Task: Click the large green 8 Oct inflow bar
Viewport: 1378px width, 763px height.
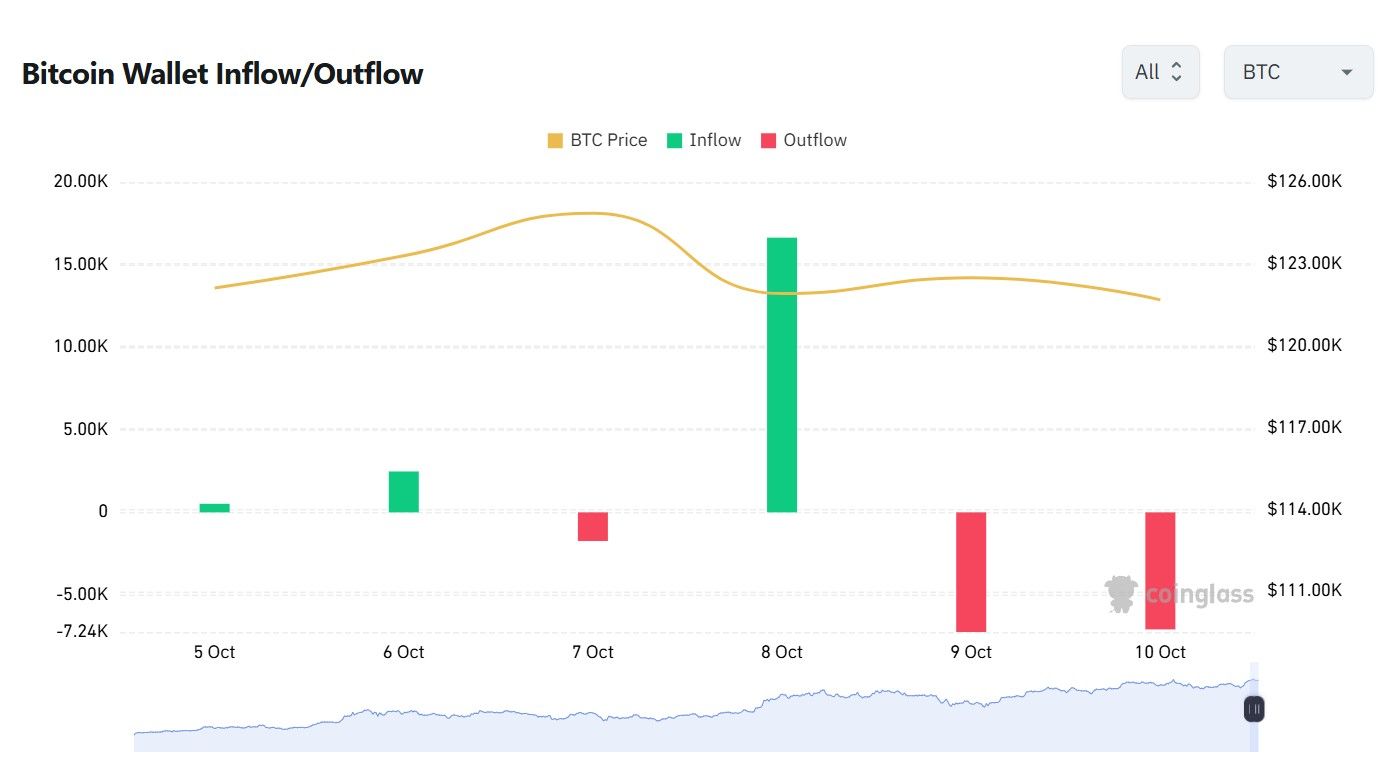Action: tap(782, 375)
